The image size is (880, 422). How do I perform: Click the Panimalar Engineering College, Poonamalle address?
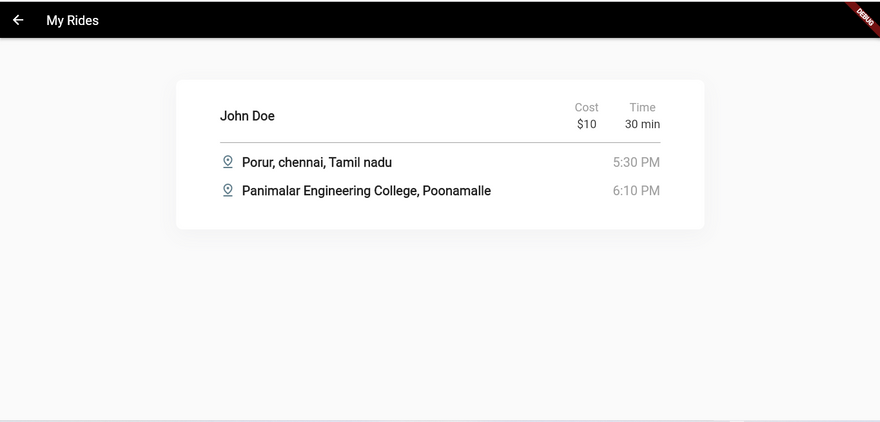click(366, 191)
